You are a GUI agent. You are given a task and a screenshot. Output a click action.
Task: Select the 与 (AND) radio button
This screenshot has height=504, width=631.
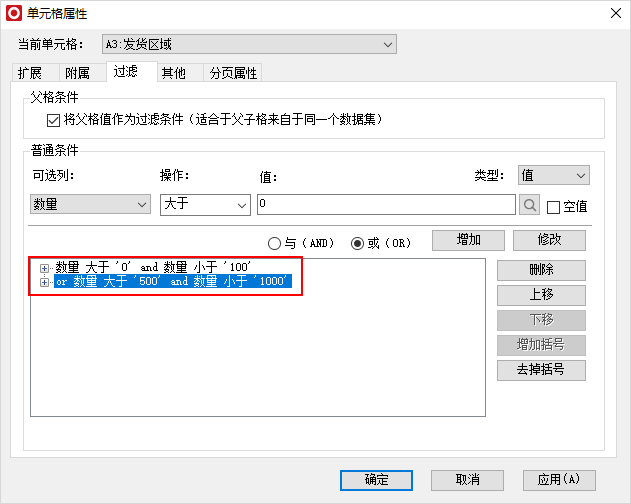pos(274,244)
